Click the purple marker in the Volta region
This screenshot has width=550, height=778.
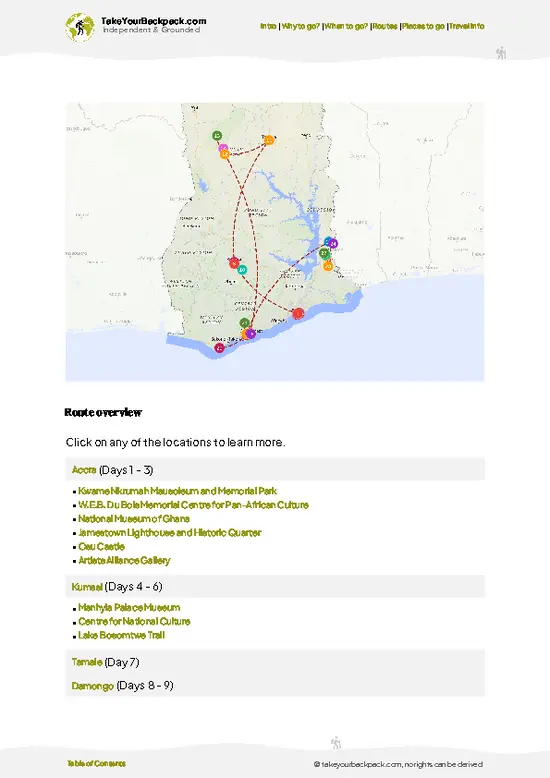(333, 244)
